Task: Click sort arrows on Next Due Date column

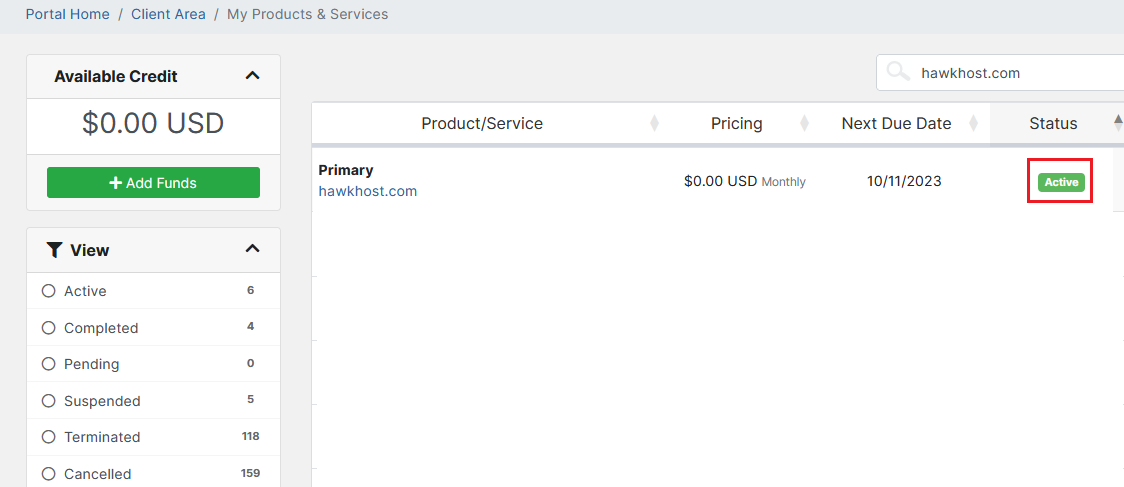Action: (973, 123)
